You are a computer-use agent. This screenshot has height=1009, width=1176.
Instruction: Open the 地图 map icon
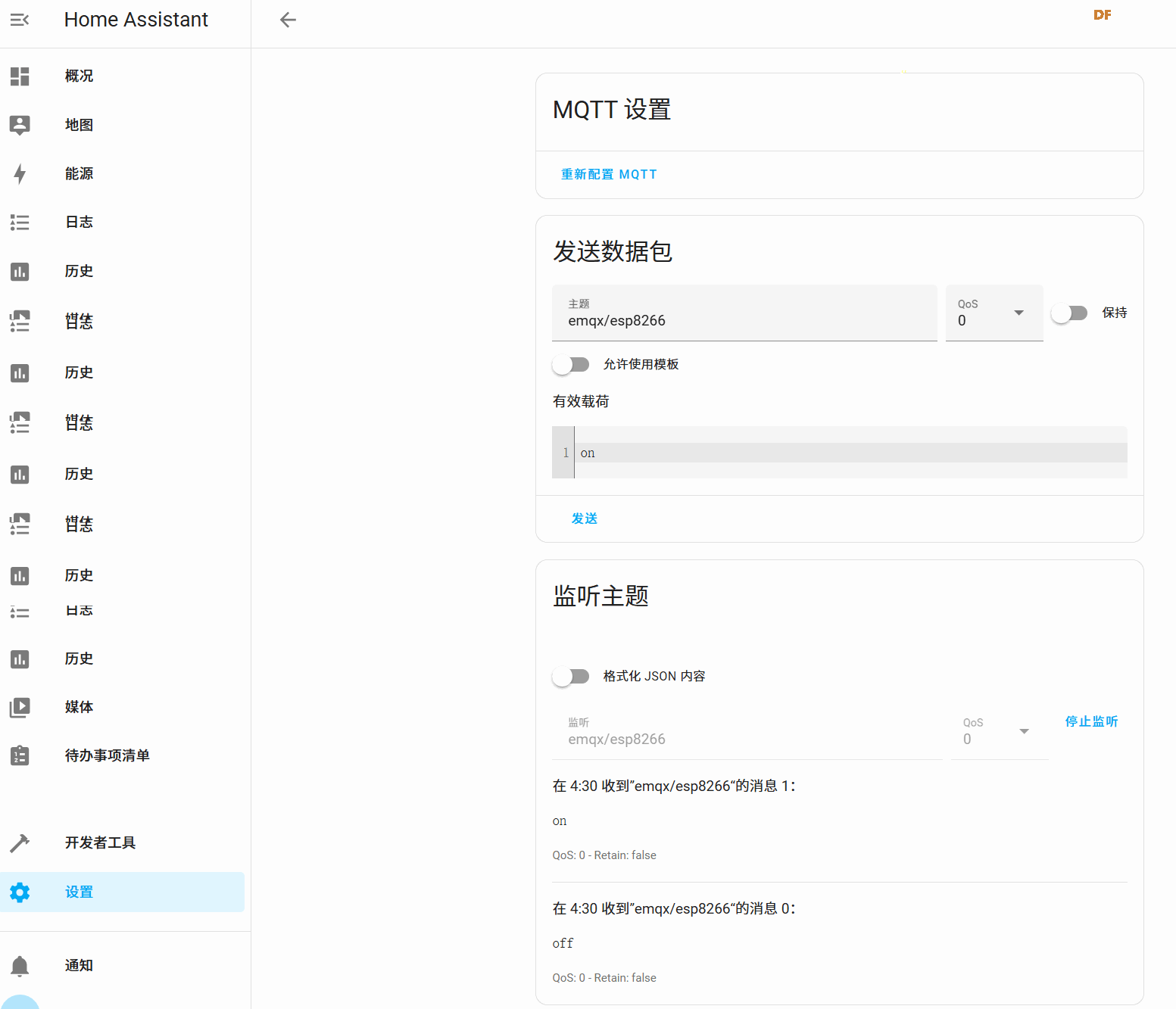point(20,125)
